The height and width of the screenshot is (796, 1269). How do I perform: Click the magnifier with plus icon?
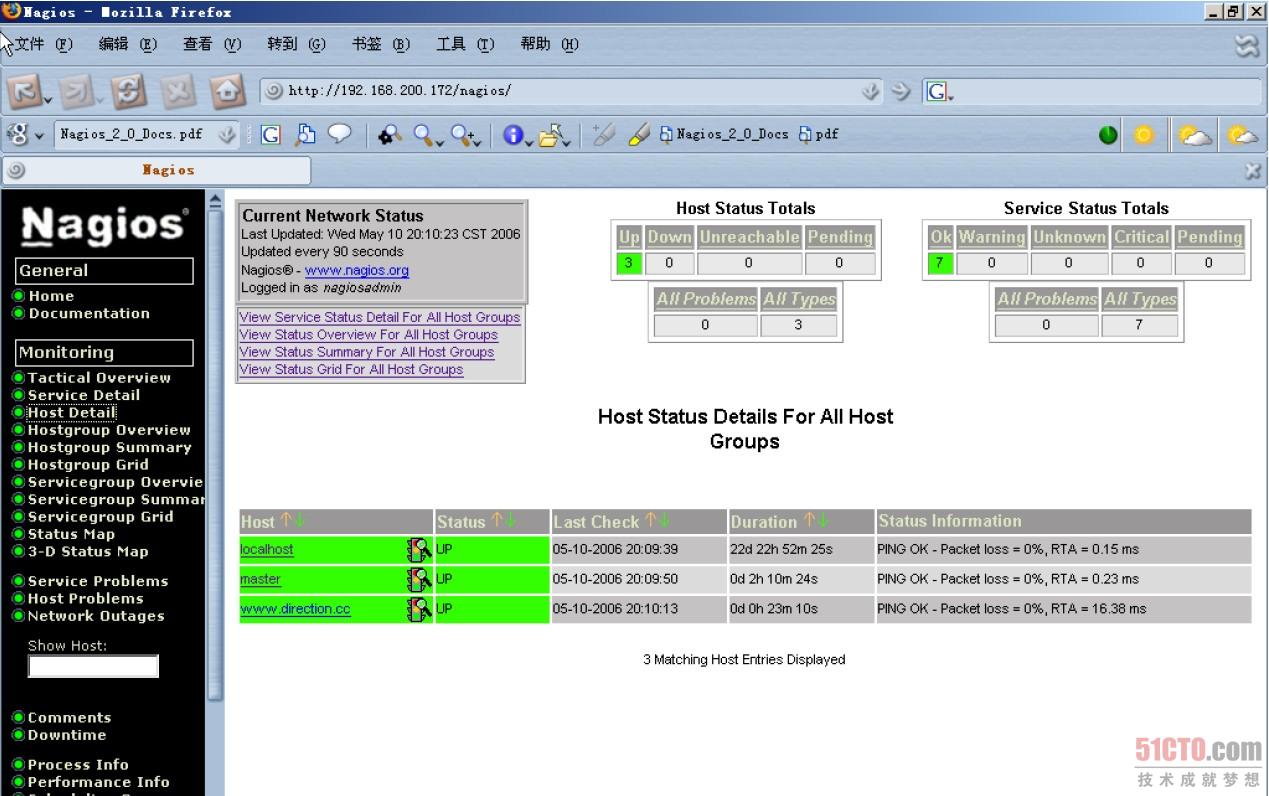point(464,134)
